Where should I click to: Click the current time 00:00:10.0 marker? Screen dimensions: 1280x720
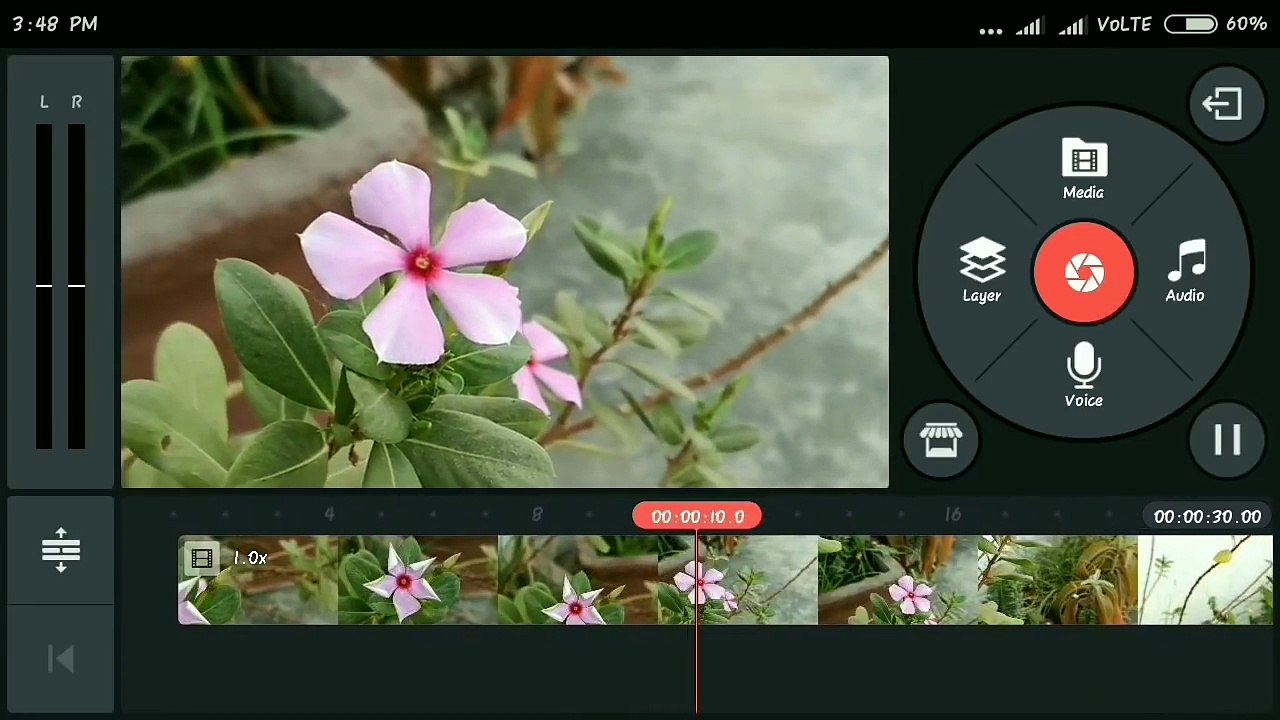tap(697, 516)
